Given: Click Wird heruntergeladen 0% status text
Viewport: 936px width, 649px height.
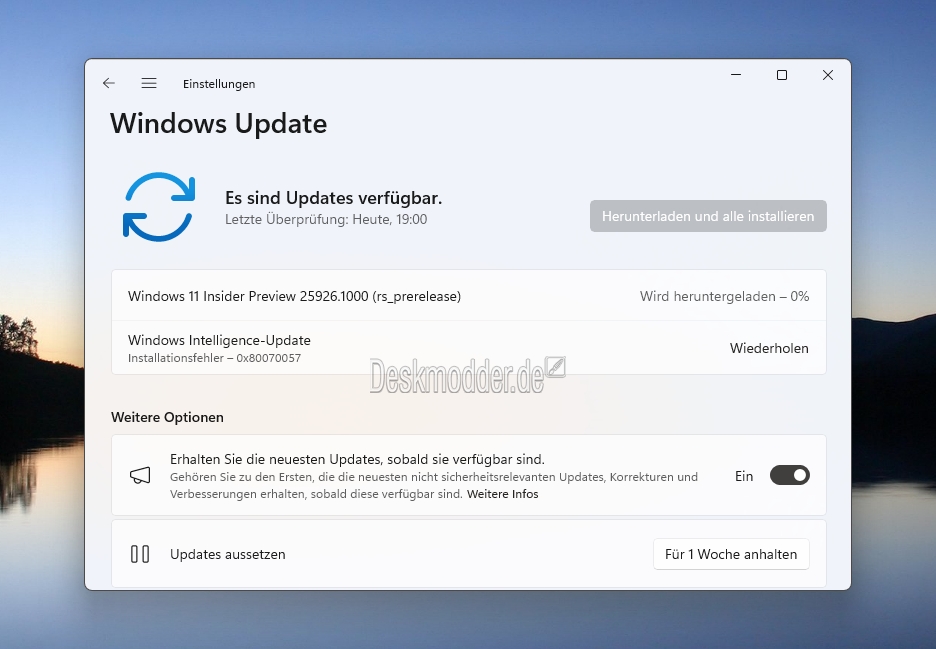Looking at the screenshot, I should 724,296.
